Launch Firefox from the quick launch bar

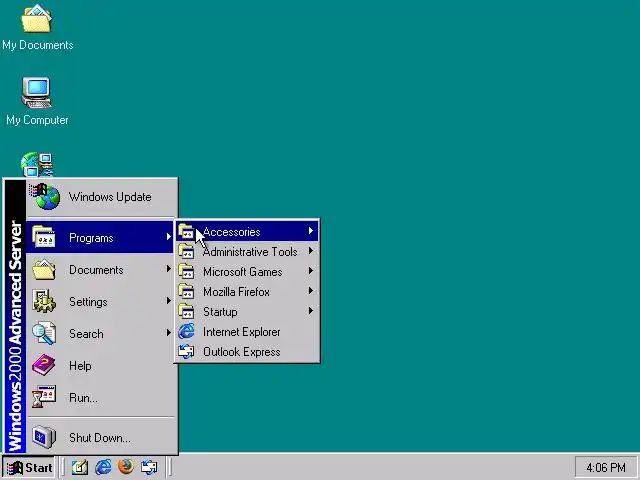(x=126, y=467)
